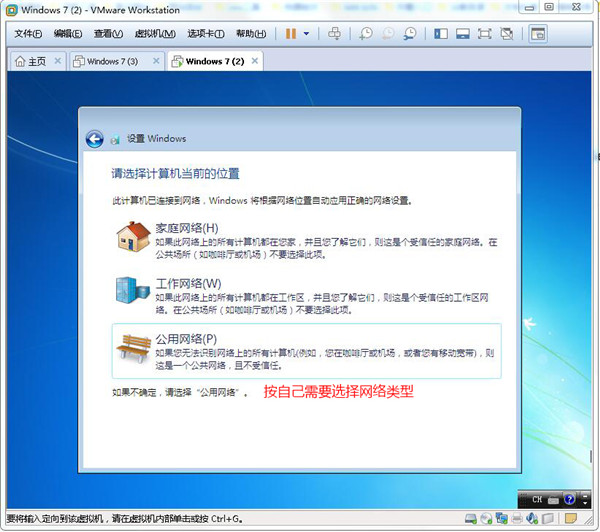Screen dimensions: 600x532
Task: Toggle the thumbnail bar view icon
Action: coord(463,34)
